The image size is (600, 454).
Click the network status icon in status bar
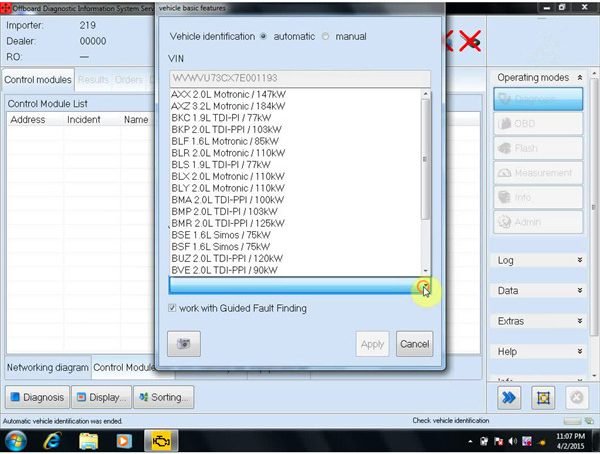point(590,421)
